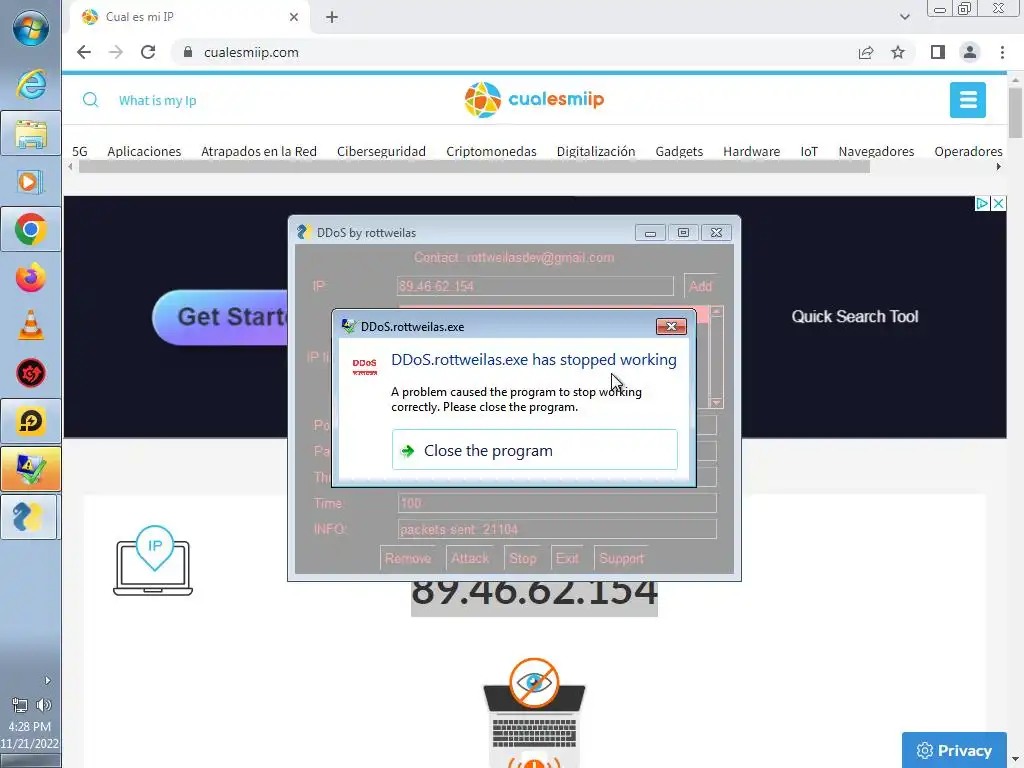1024x768 pixels.
Task: Open the yellow-black circular arrow taskbar icon
Action: coord(31,421)
